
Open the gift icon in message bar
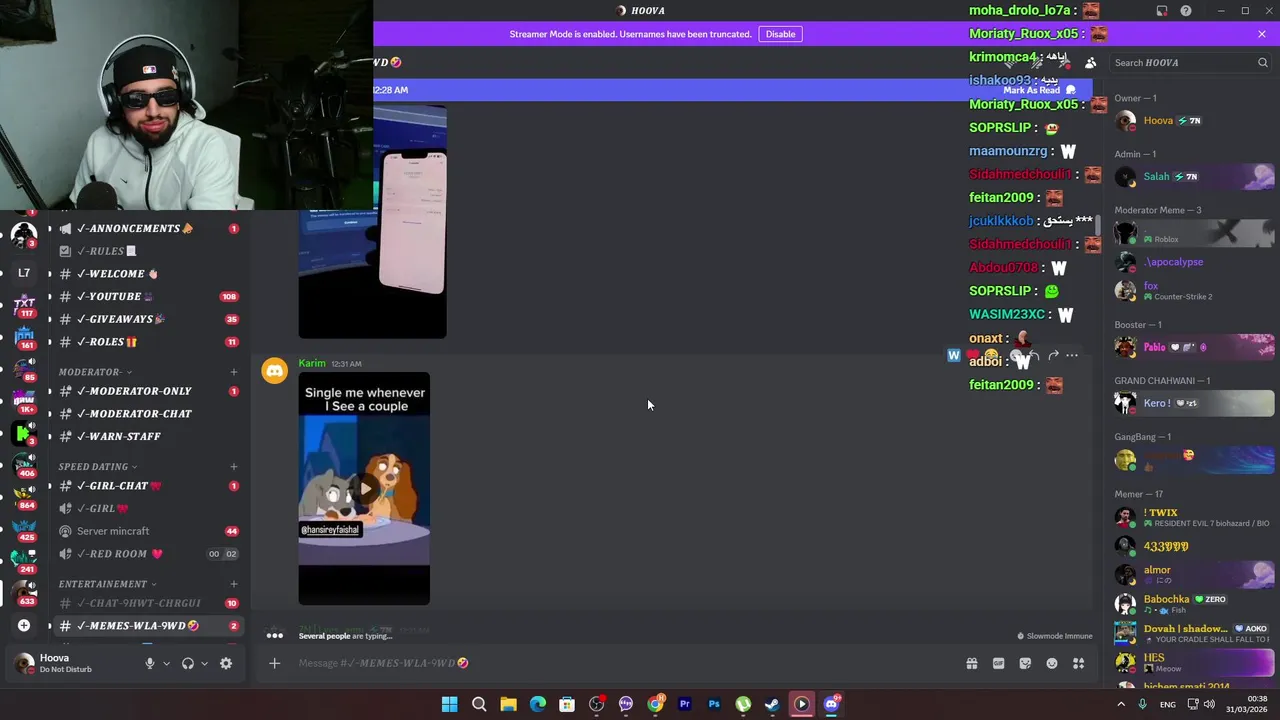click(x=971, y=663)
